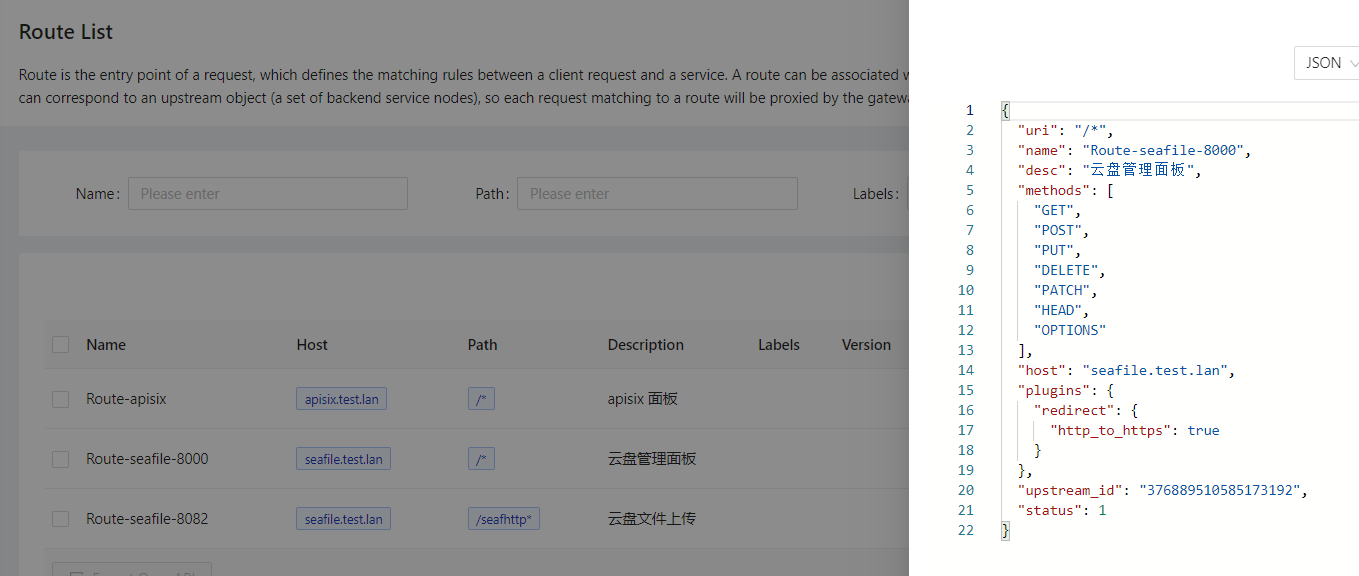
Task: Click the "status" line in JSON editor
Action: 1062,510
